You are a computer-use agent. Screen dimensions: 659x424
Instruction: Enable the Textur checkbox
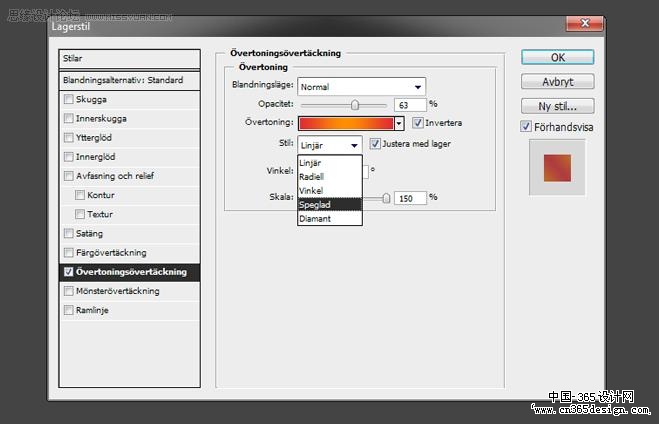(80, 214)
